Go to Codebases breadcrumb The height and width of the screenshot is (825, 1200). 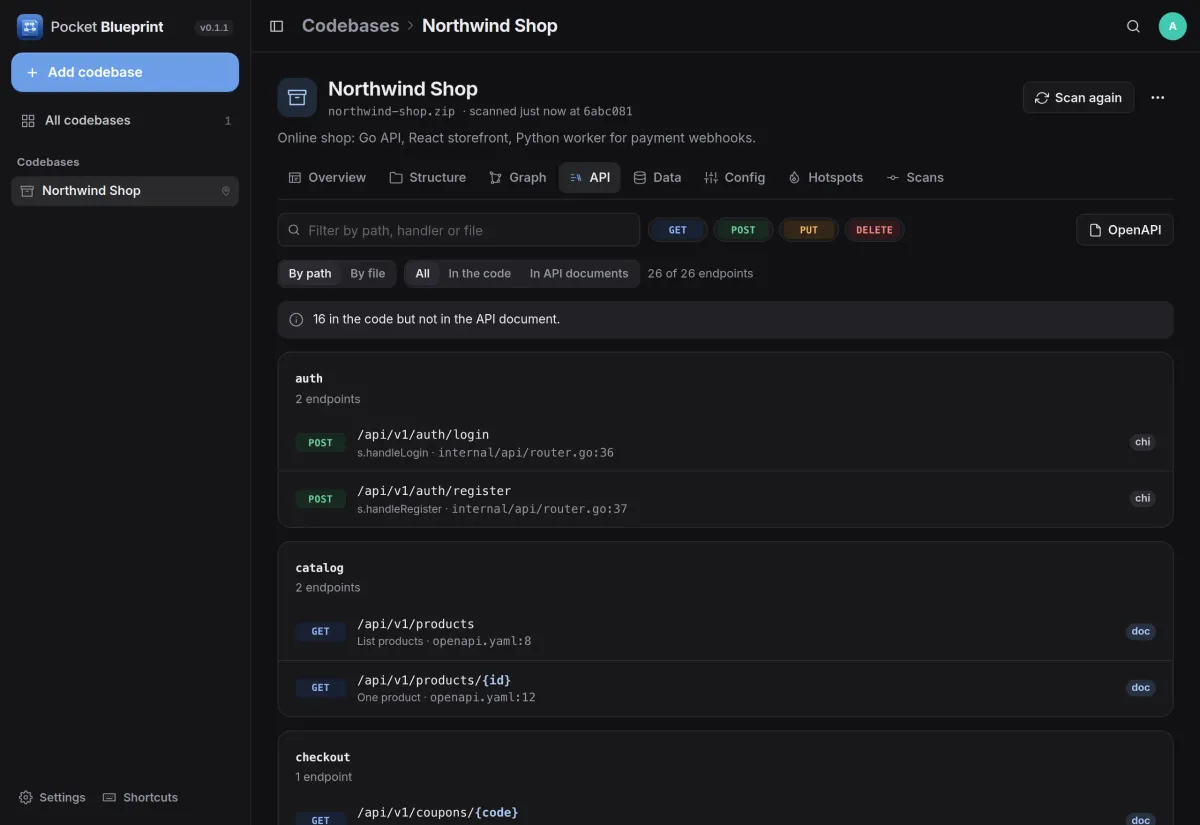pos(350,26)
